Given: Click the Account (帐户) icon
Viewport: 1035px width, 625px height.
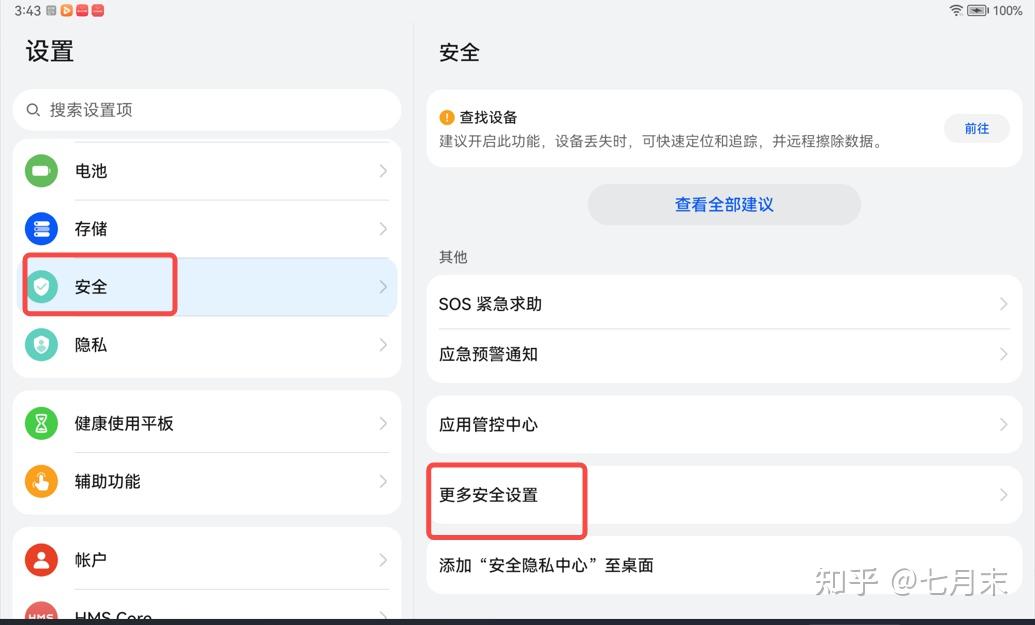Looking at the screenshot, I should pos(41,559).
